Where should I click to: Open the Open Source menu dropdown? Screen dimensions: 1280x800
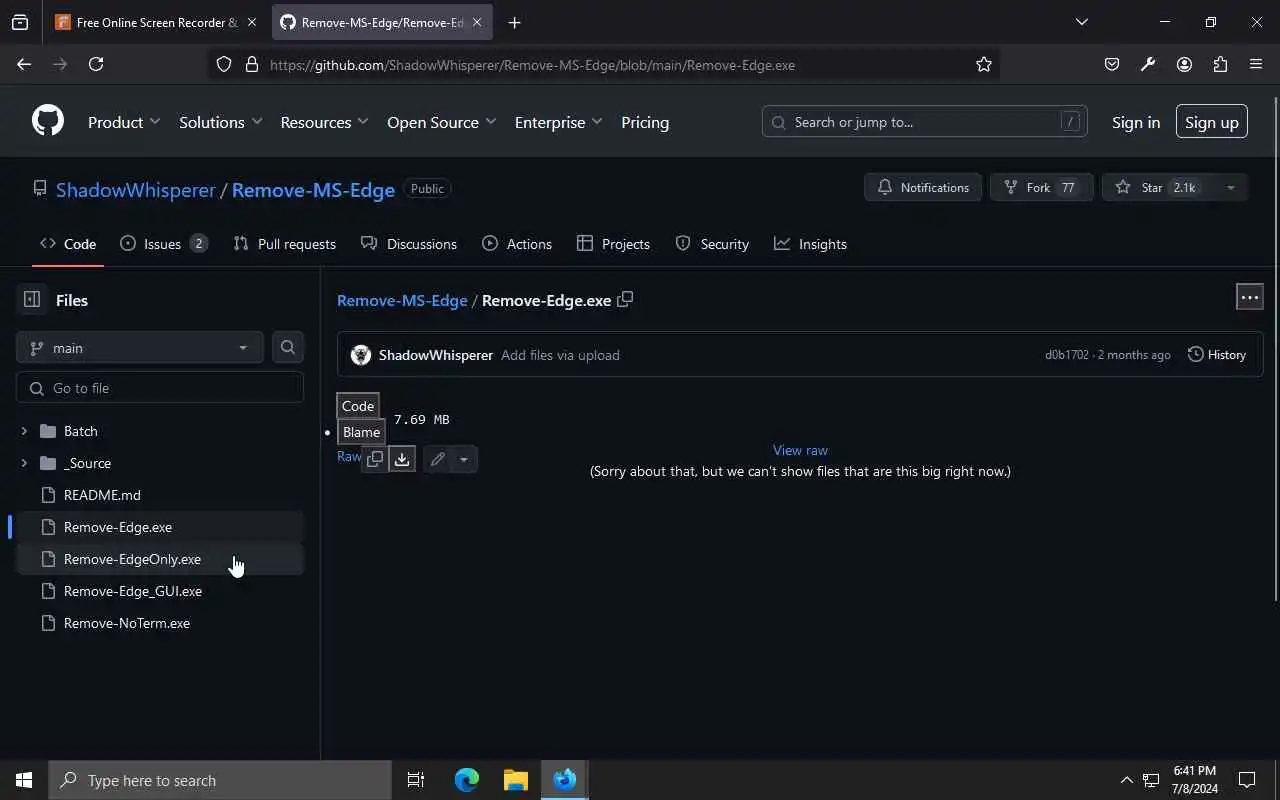coord(441,122)
